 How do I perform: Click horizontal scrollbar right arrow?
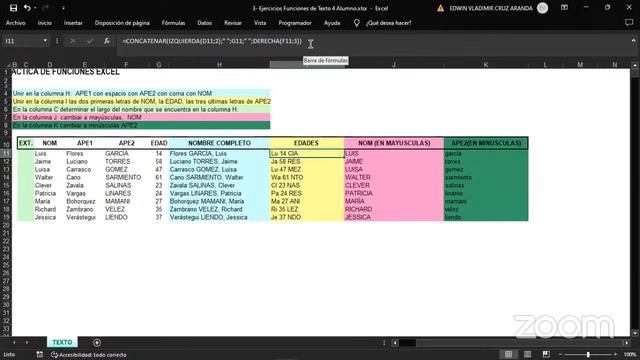pos(627,343)
